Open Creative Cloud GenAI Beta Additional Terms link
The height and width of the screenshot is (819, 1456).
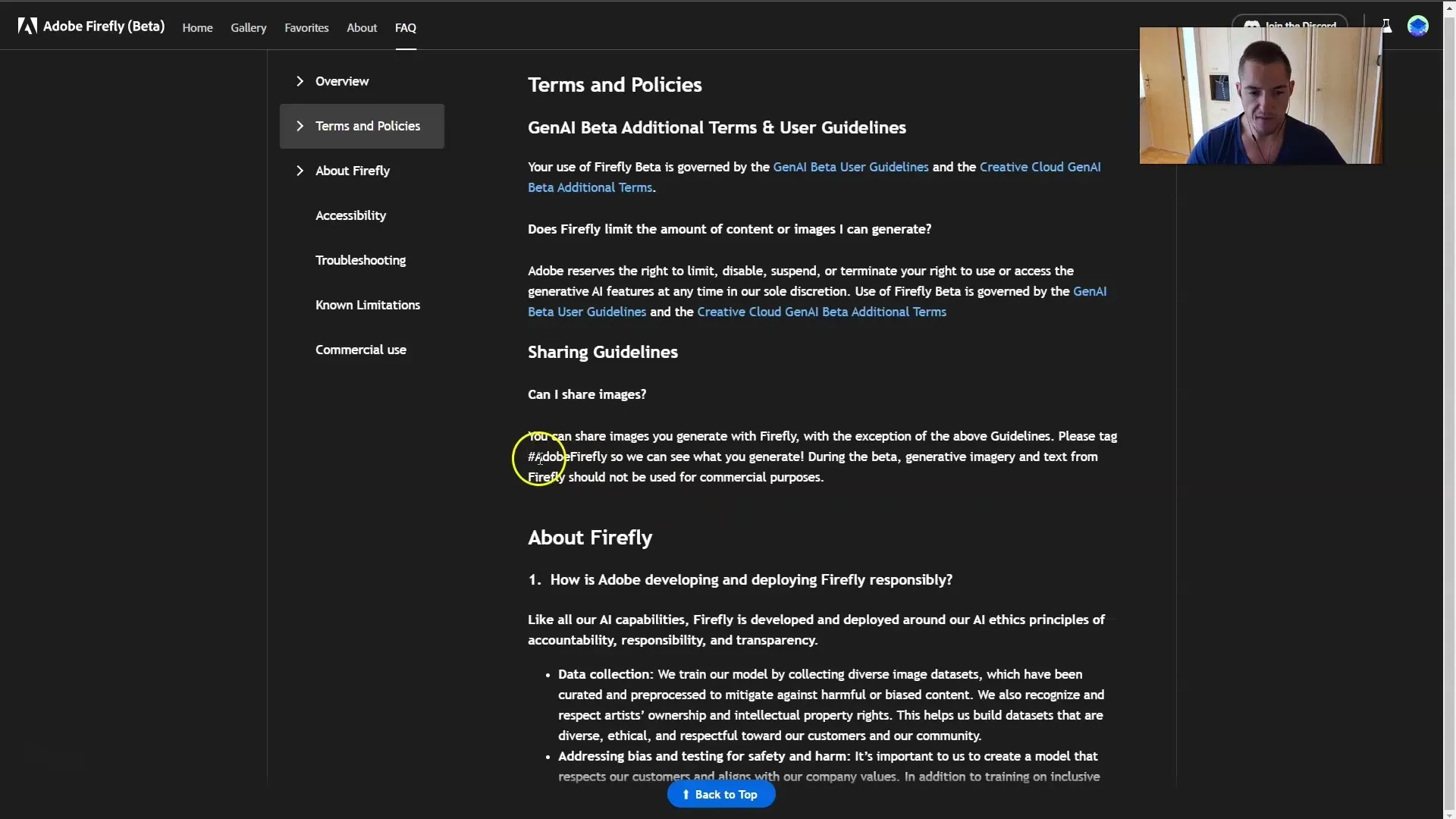pos(814,176)
